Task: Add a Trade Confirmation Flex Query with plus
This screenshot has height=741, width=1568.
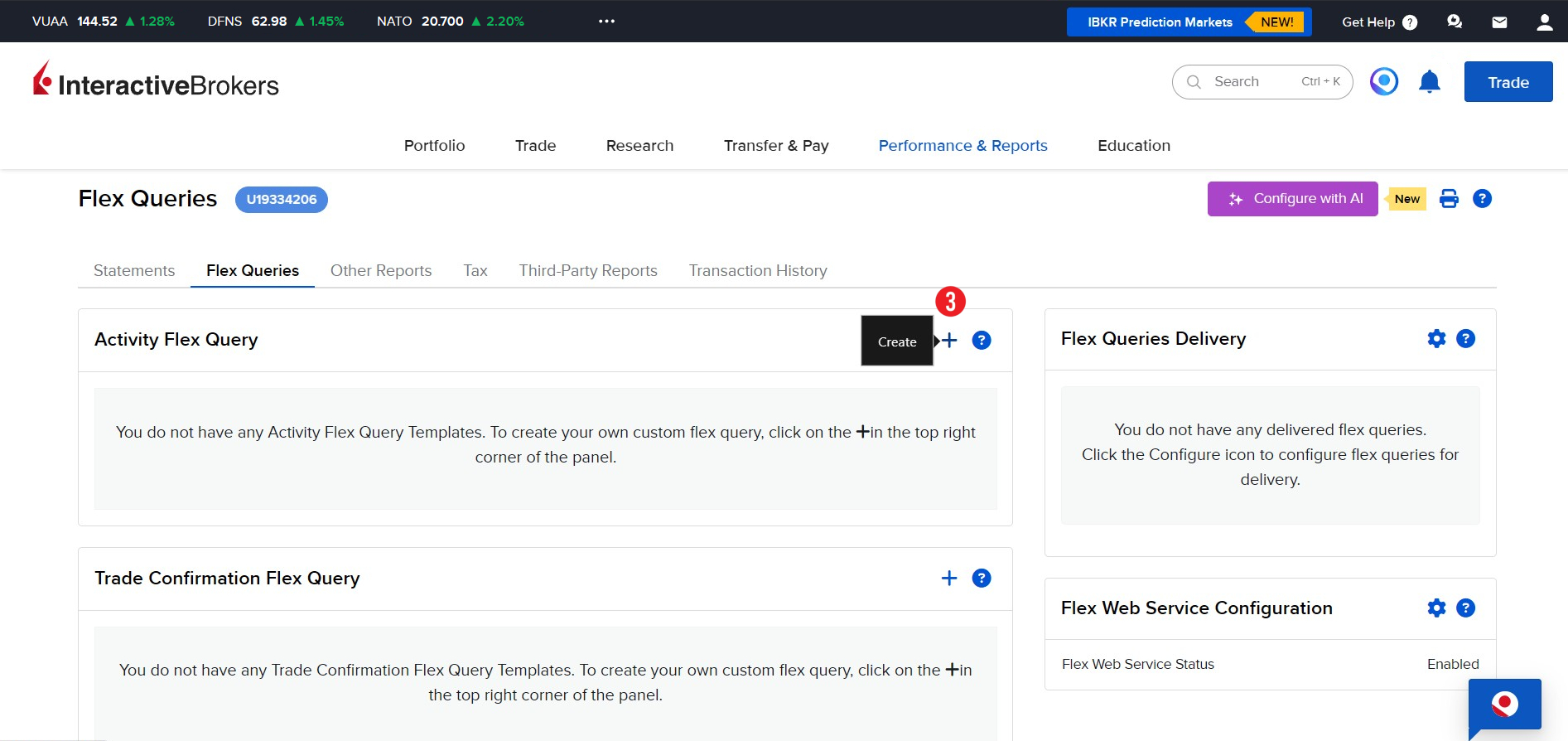Action: [x=949, y=579]
